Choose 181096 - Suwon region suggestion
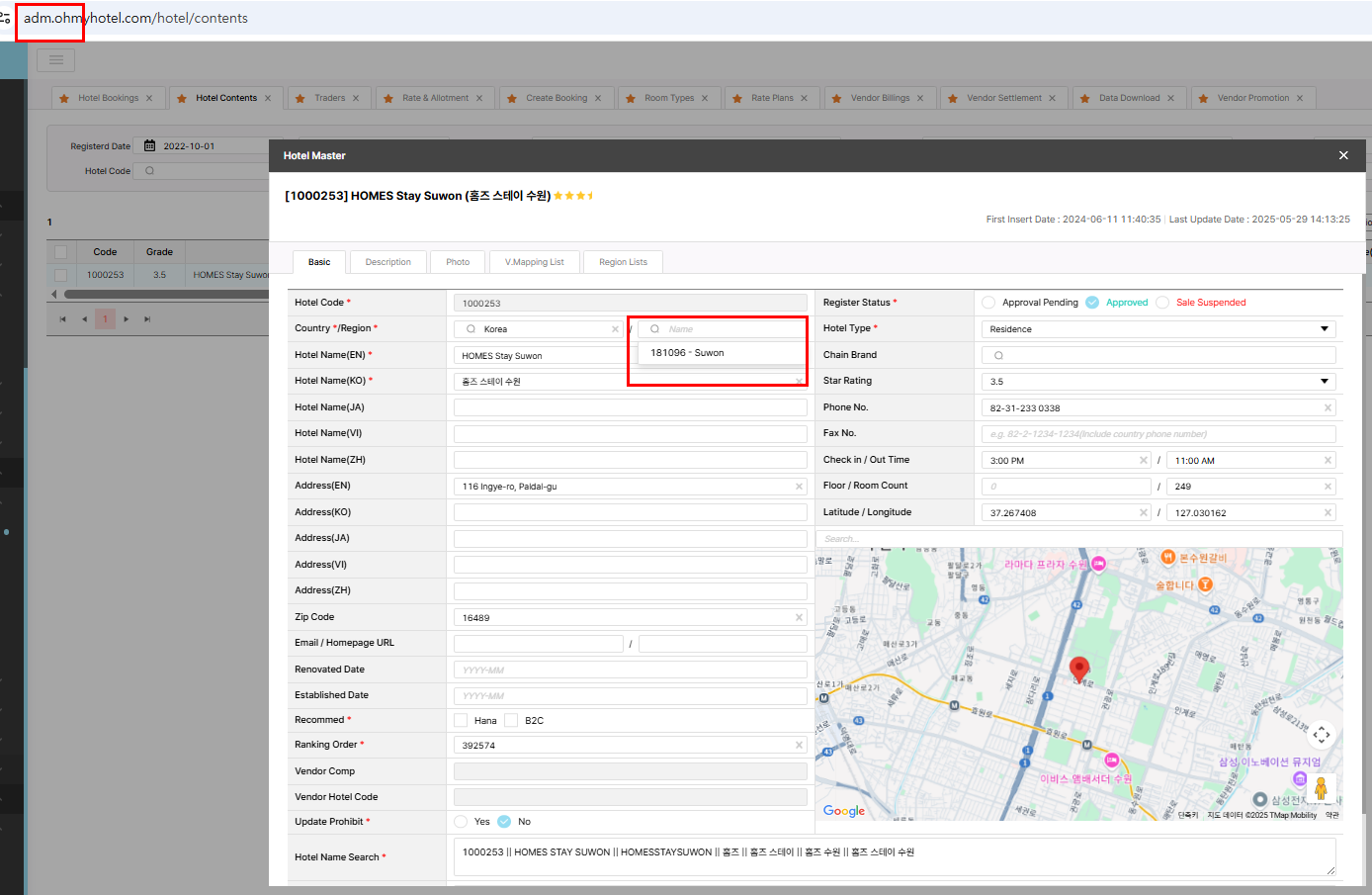The image size is (1372, 895). coord(688,353)
